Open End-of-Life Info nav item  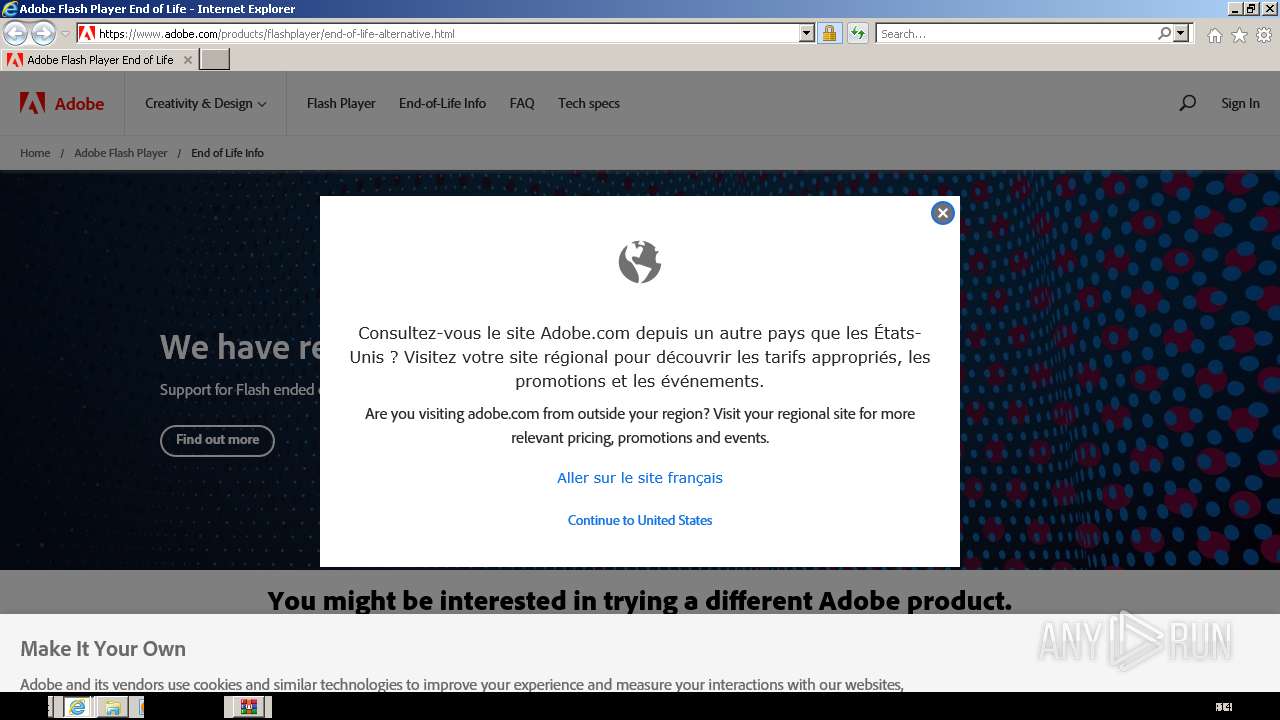pos(442,103)
